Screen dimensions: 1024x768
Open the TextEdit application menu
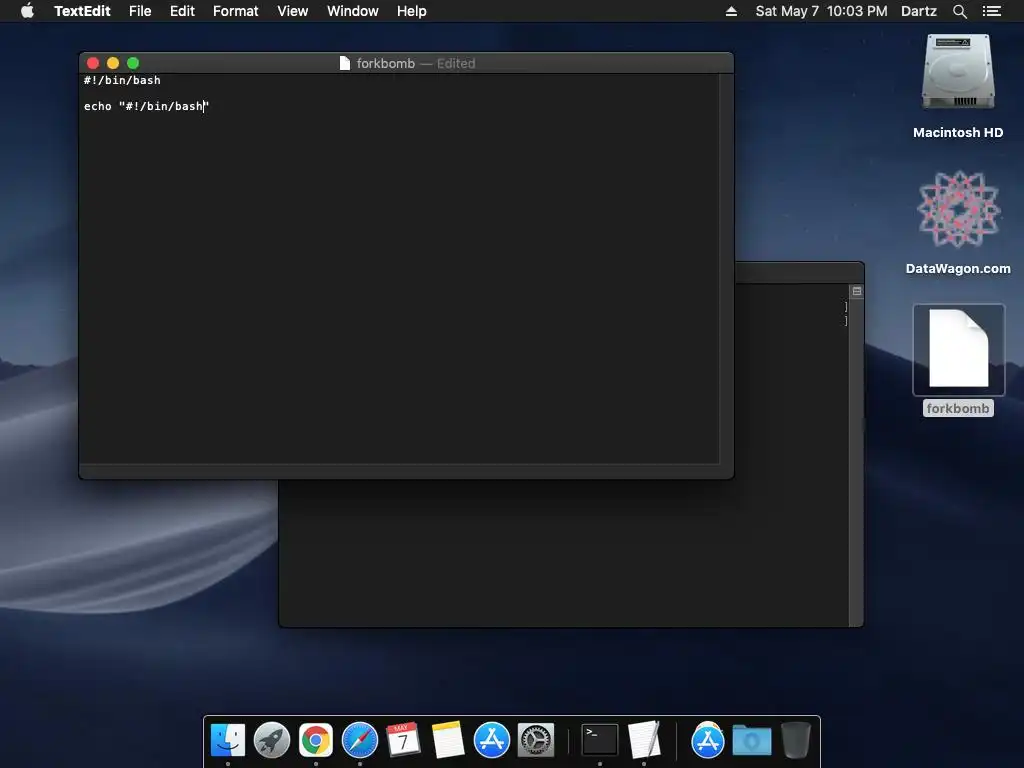click(82, 11)
